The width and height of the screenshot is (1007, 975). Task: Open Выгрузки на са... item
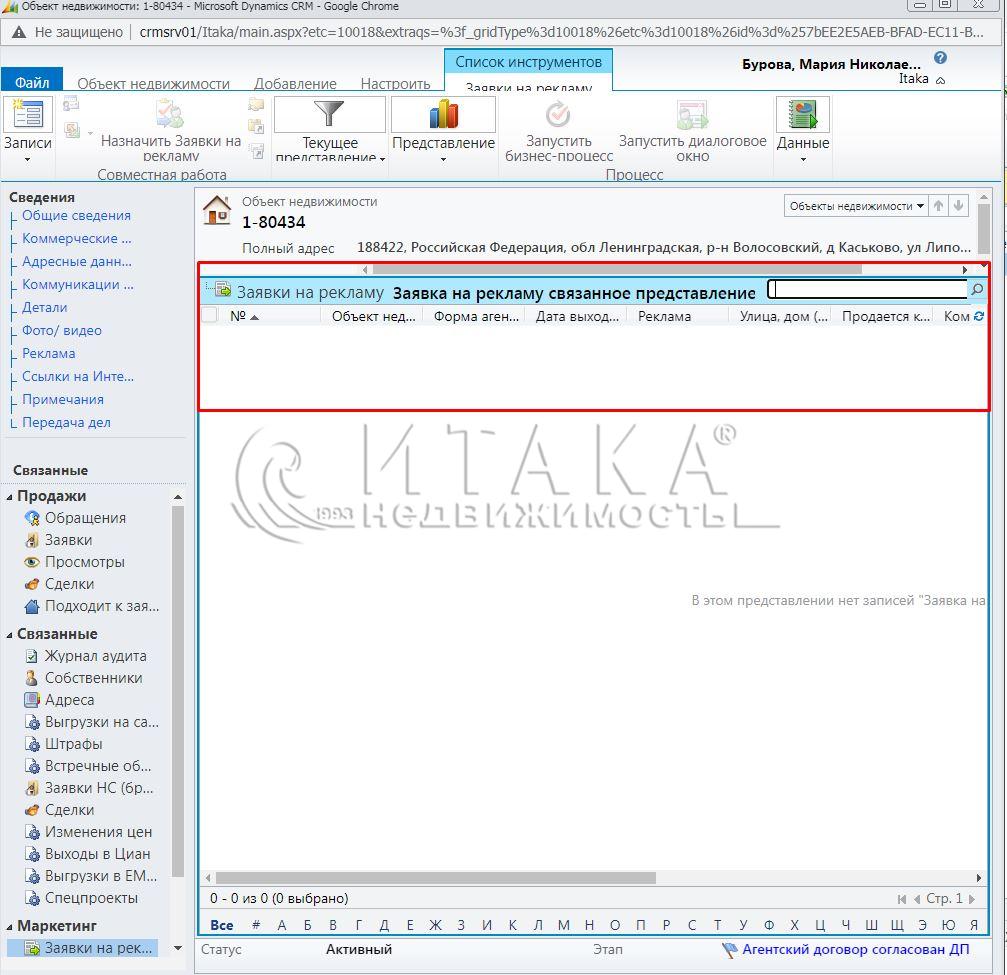tap(101, 721)
